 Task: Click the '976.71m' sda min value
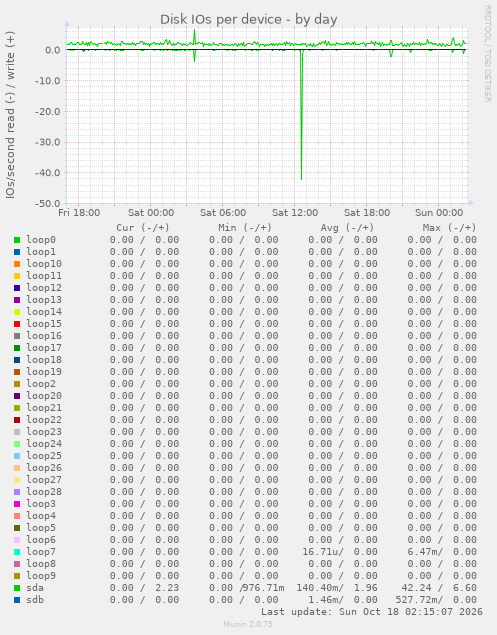click(264, 588)
